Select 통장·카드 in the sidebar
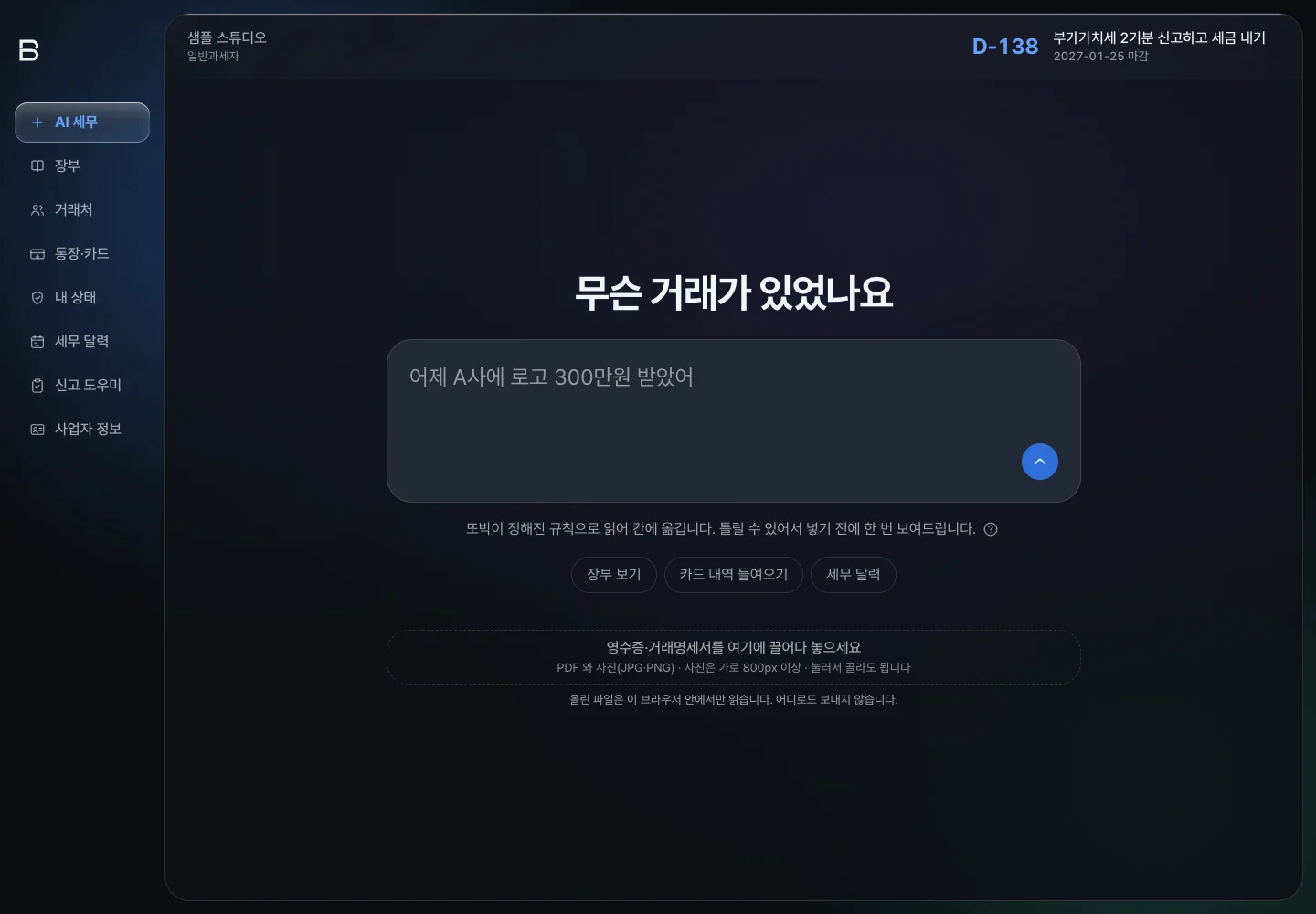 pyautogui.click(x=82, y=254)
